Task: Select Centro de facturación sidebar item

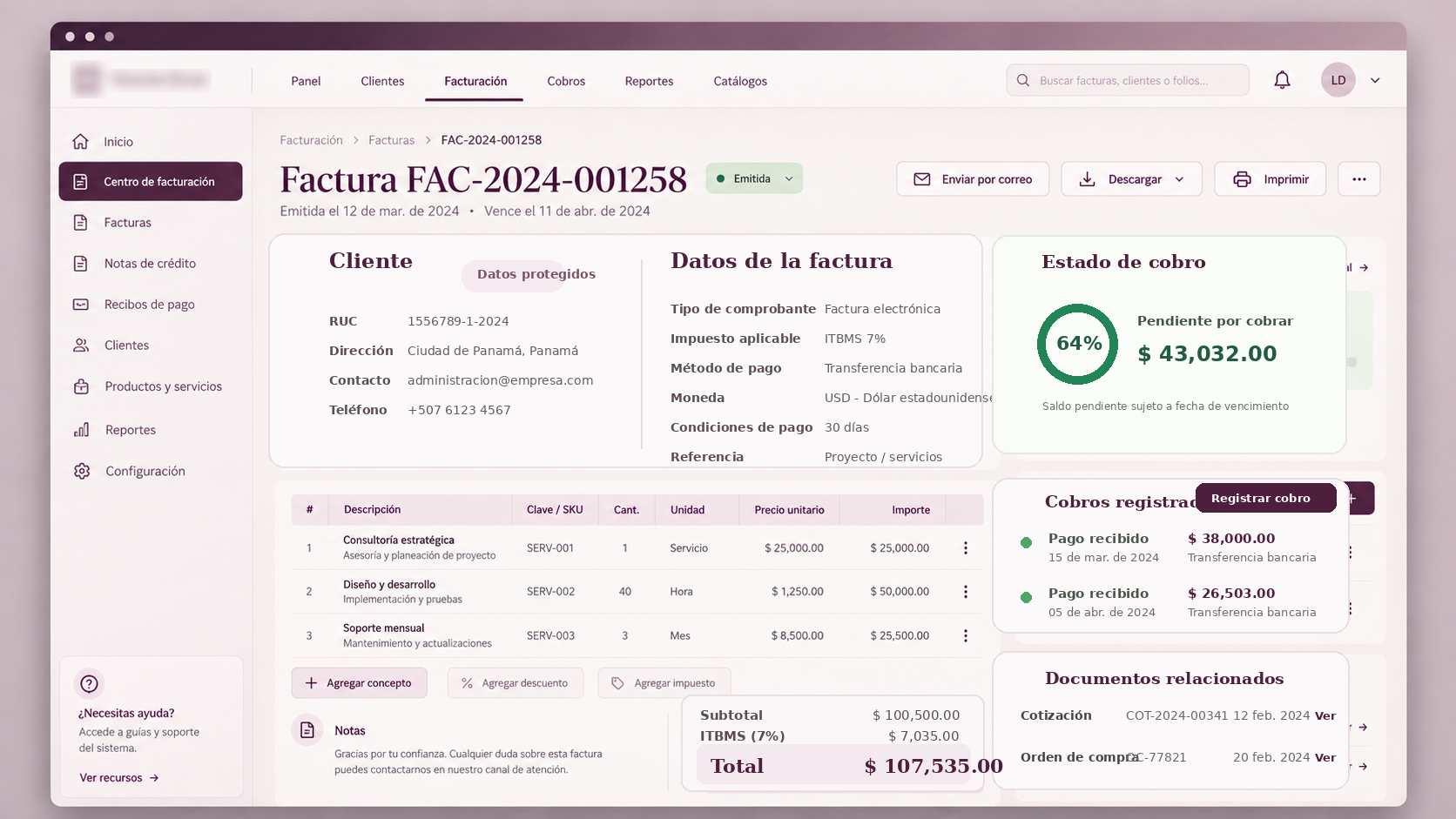Action: [150, 181]
